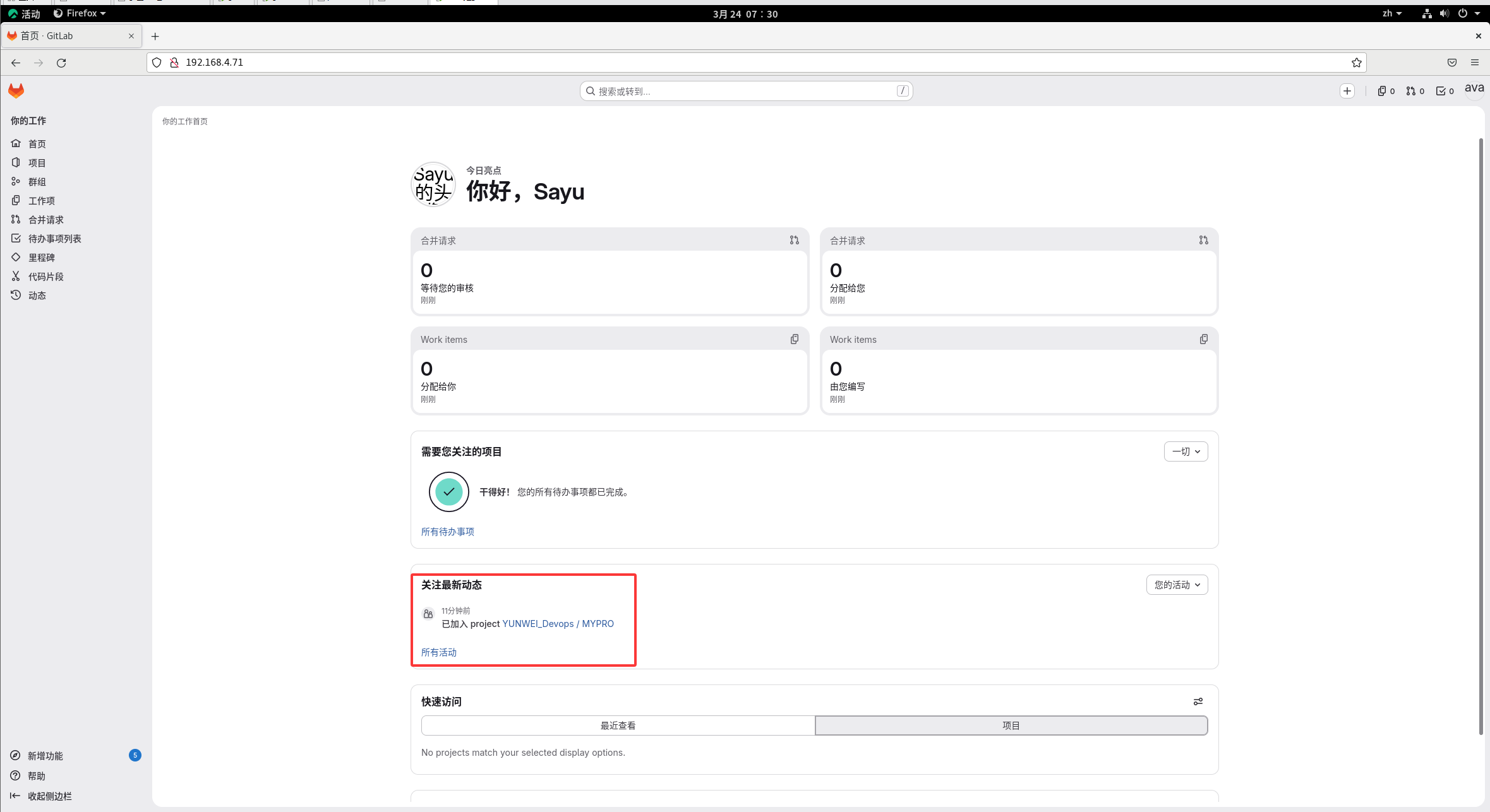
Task: Open assigned issues counter icon
Action: pyautogui.click(x=1386, y=91)
